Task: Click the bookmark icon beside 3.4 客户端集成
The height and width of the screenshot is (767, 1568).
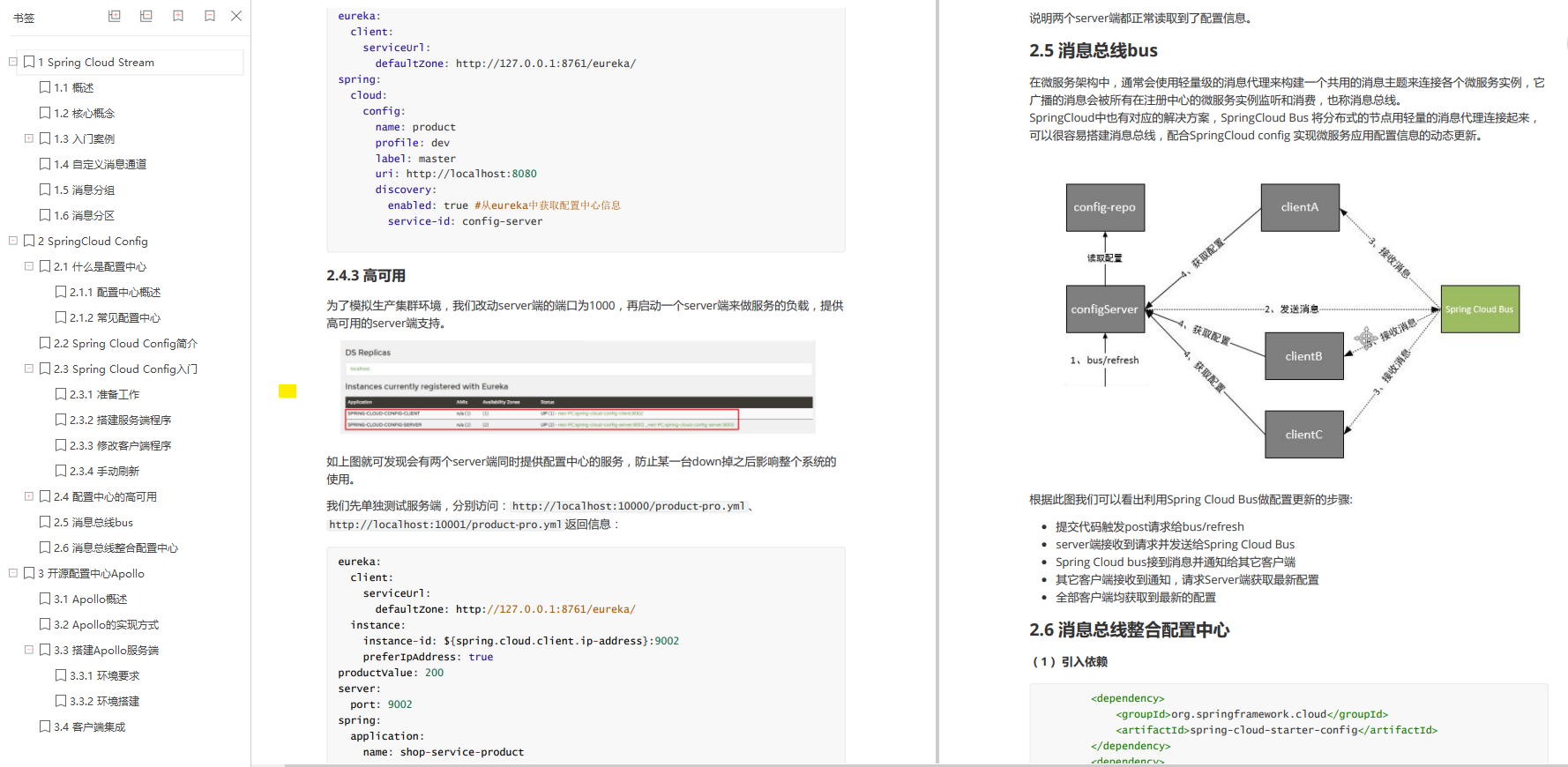Action: coord(45,726)
